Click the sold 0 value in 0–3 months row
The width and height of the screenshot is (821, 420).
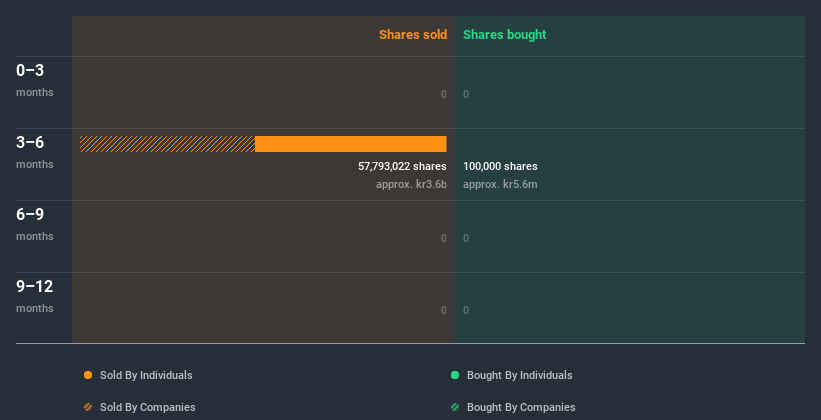pyautogui.click(x=444, y=94)
